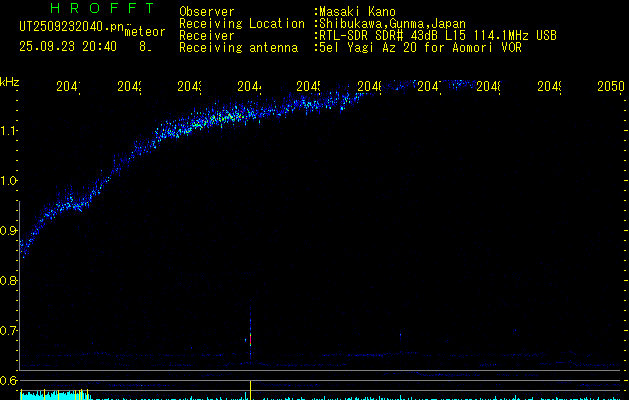Image resolution: width=629 pixels, height=400 pixels.
Task: Click the meteor label
Action: click(x=144, y=32)
